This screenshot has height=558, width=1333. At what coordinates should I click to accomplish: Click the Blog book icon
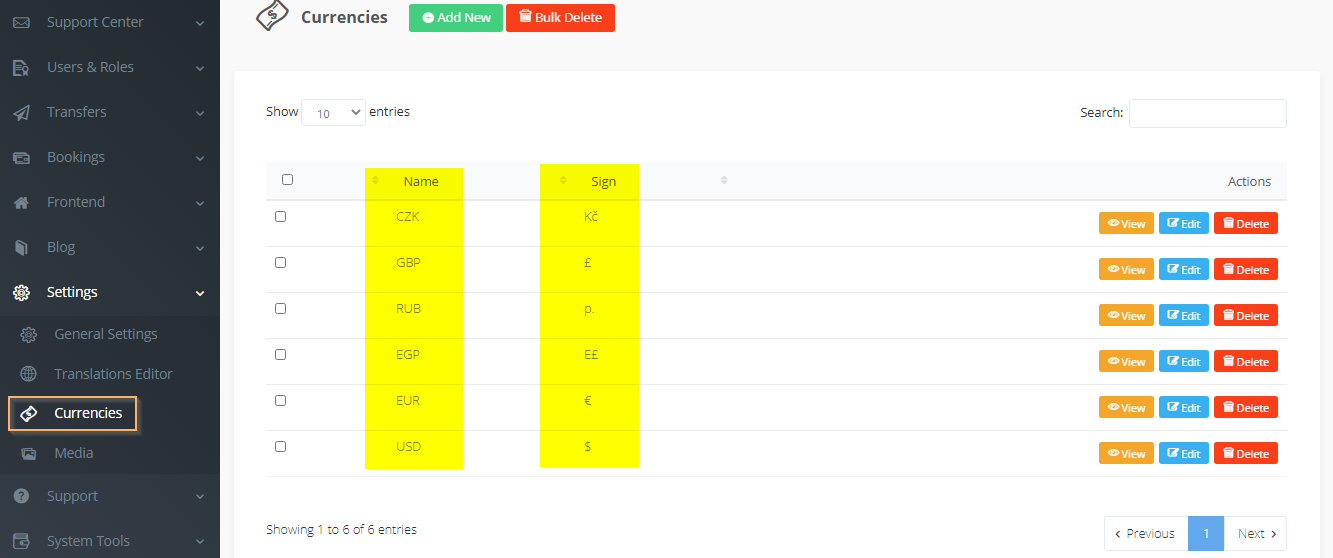(21, 247)
